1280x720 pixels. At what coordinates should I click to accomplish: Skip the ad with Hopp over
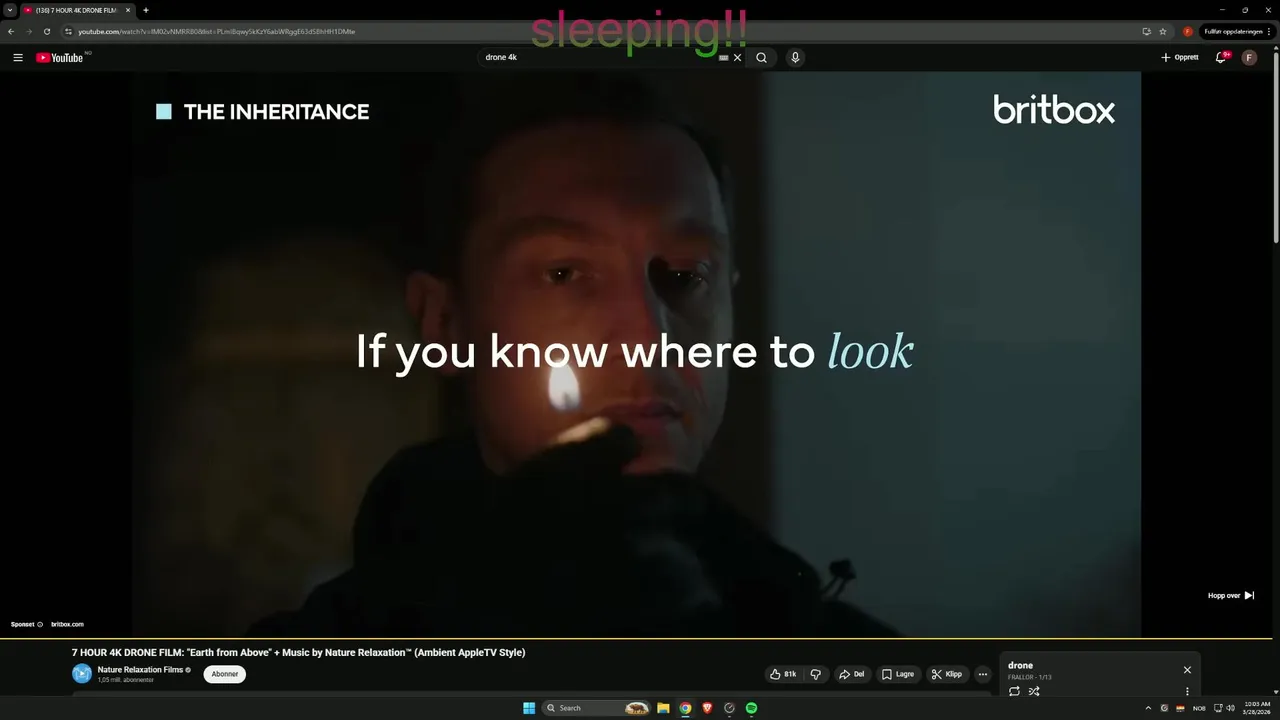tap(1231, 596)
